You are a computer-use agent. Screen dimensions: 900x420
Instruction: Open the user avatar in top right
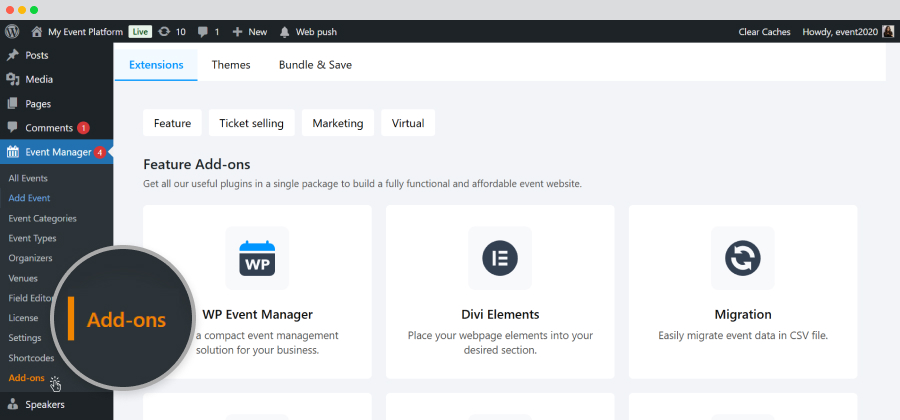pos(889,32)
